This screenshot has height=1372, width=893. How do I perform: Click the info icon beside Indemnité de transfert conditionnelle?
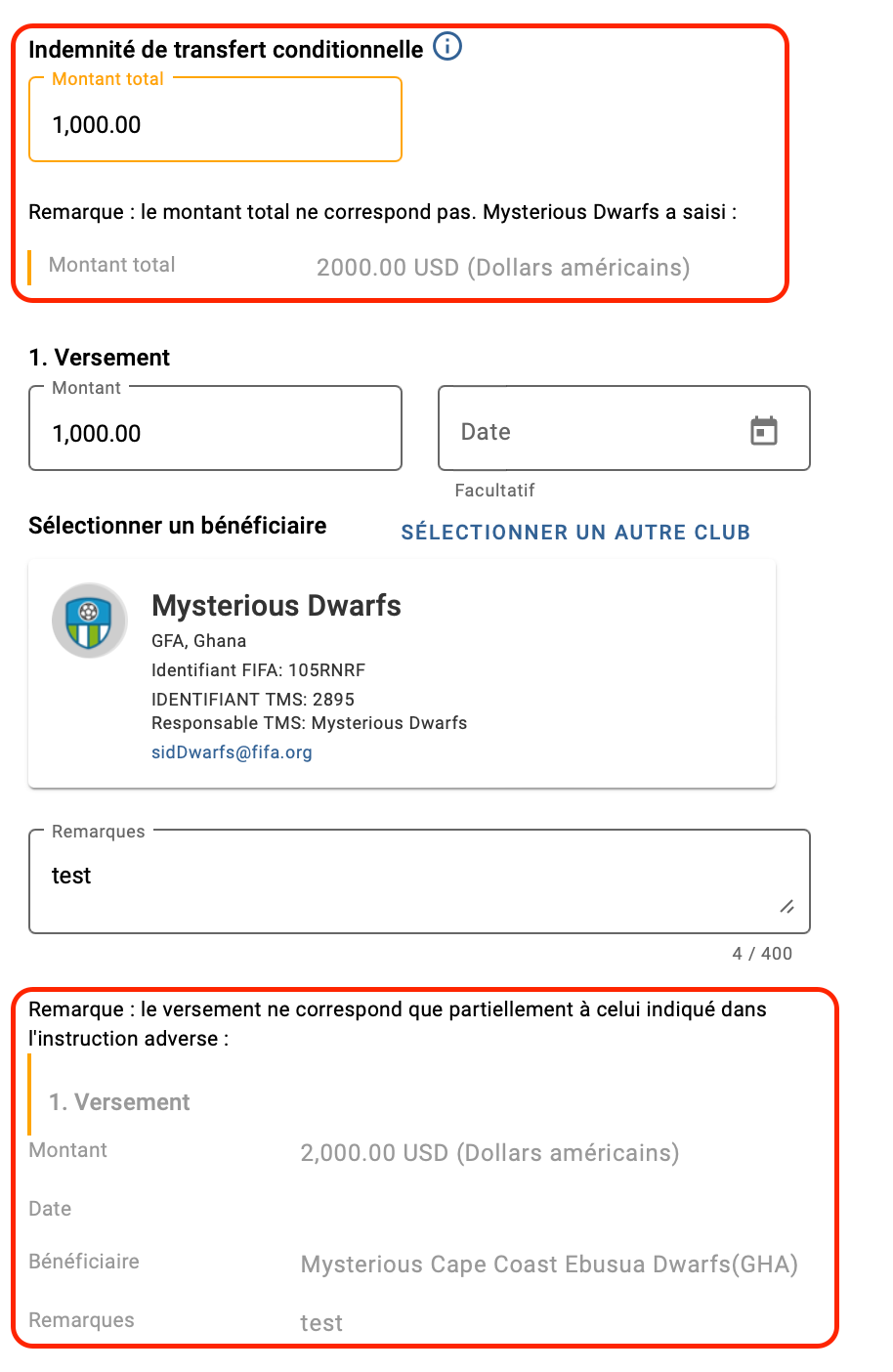[446, 46]
